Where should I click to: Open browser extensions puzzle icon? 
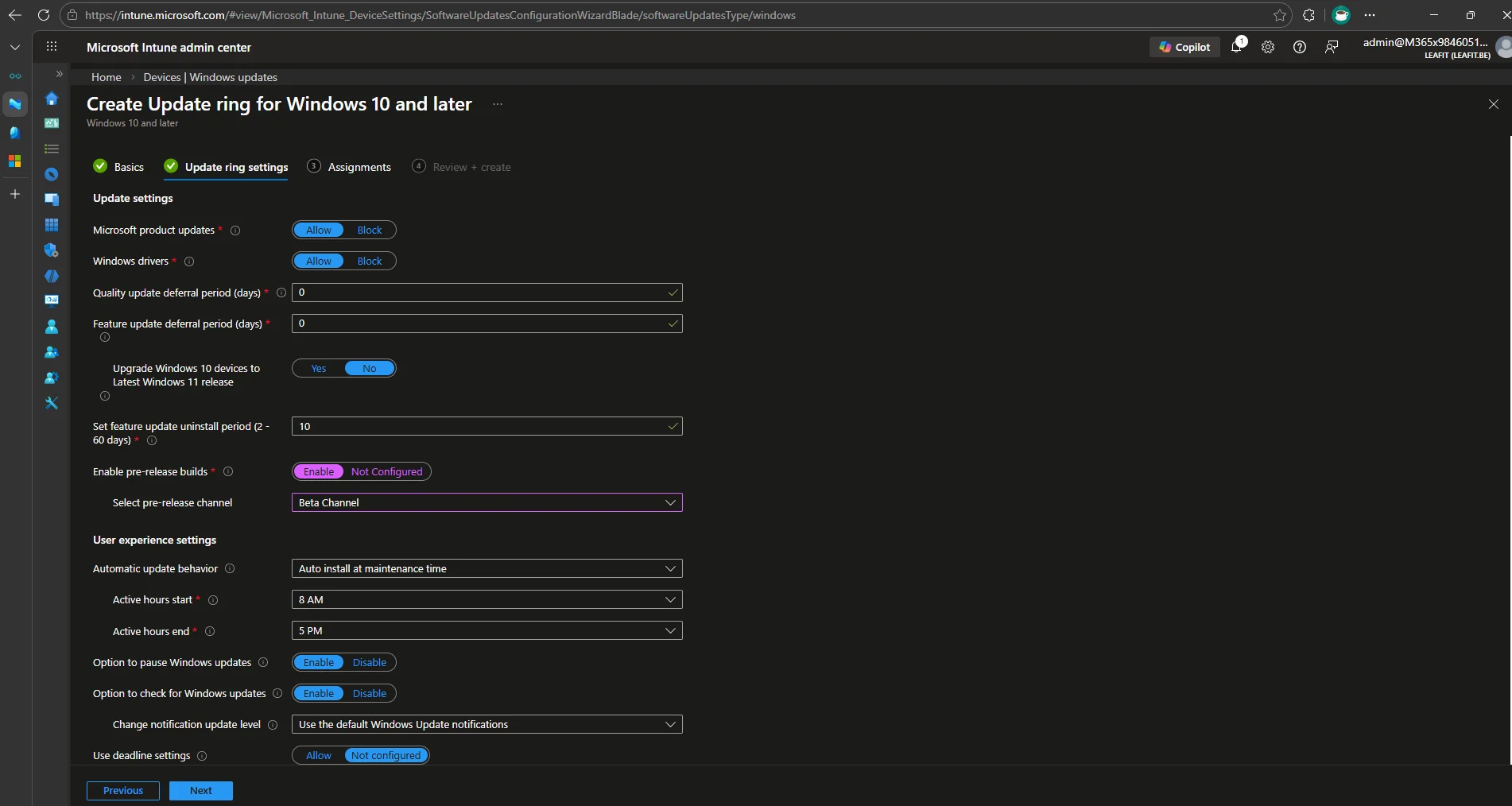pos(1309,15)
